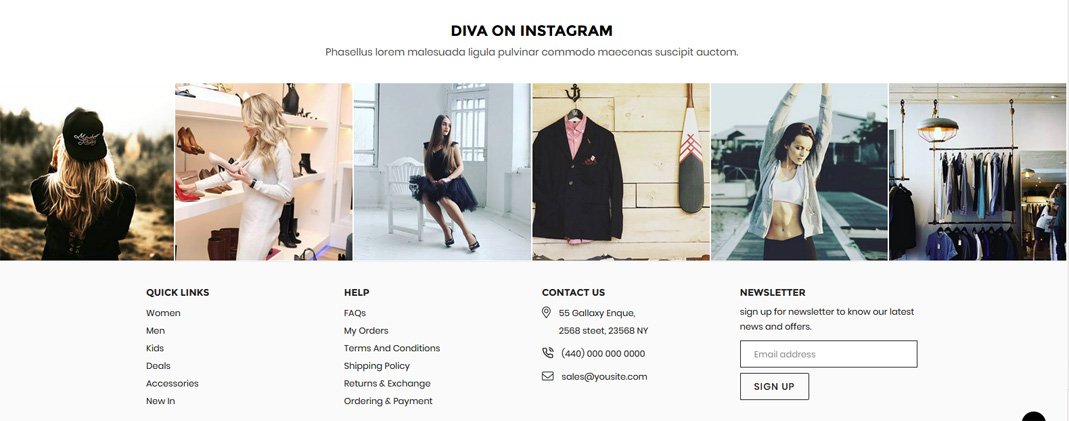The width and height of the screenshot is (1069, 421).
Task: Click the Email address input field
Action: click(x=828, y=354)
